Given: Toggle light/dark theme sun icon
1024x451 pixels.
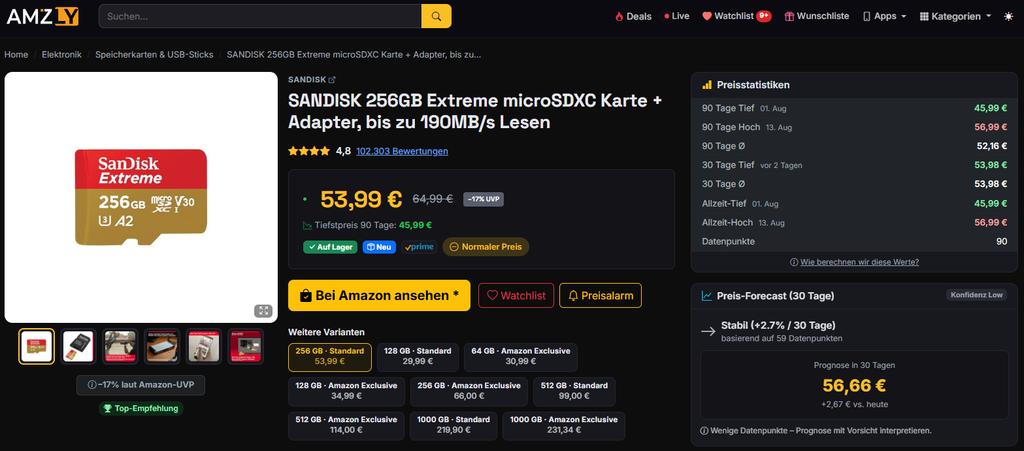Looking at the screenshot, I should coord(1008,16).
